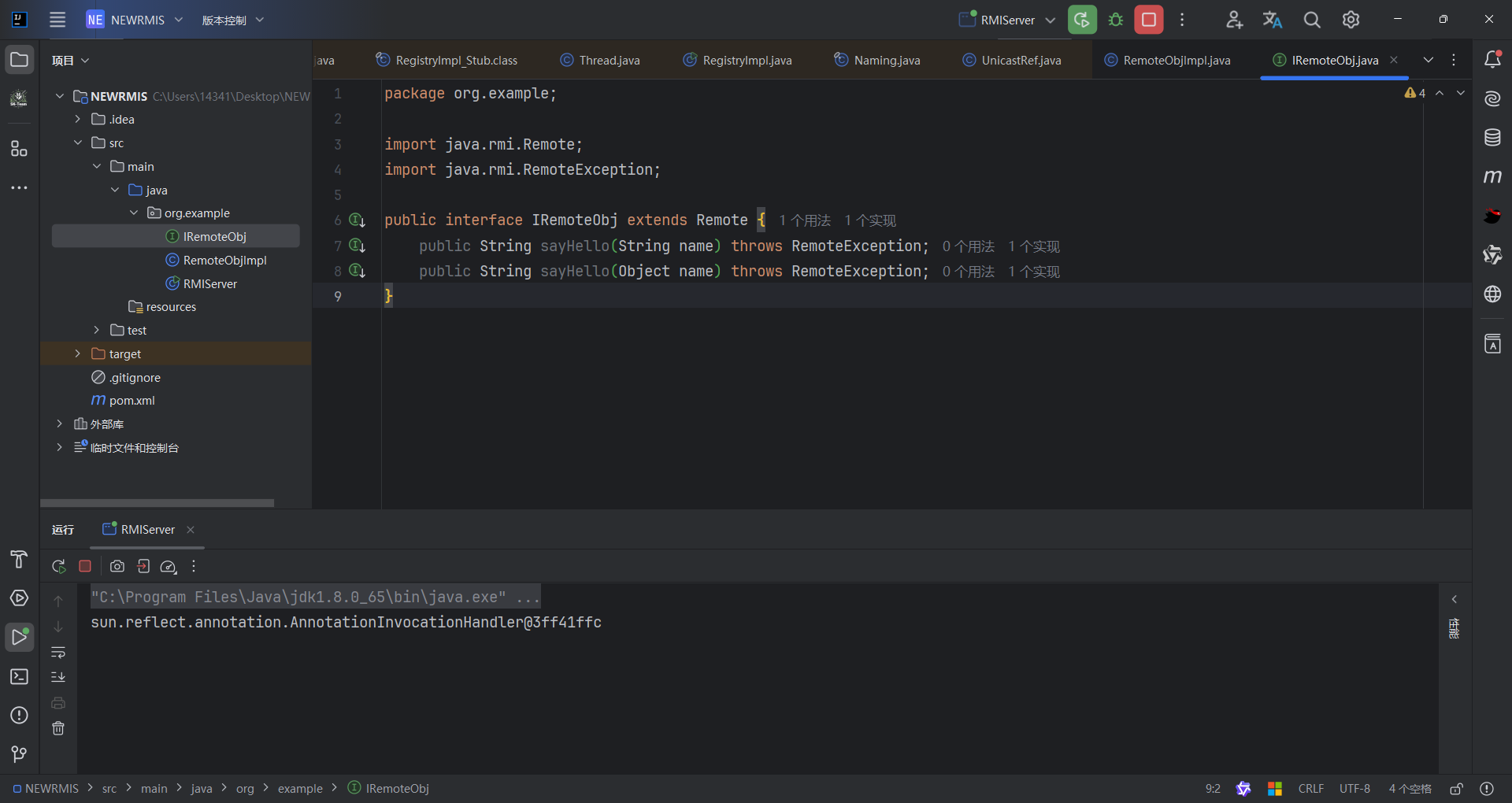Open Code With Me collaboration icon
The image size is (1512, 803).
click(x=1234, y=20)
